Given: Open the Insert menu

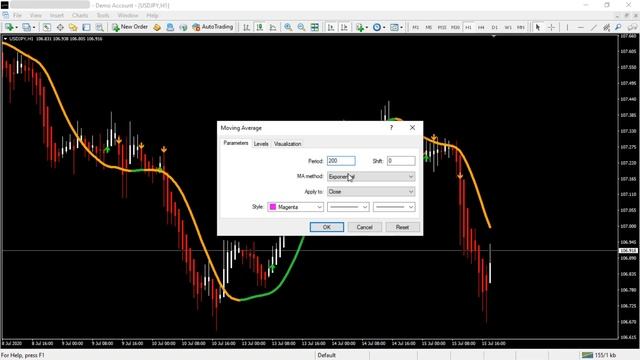Looking at the screenshot, I should 57,15.
